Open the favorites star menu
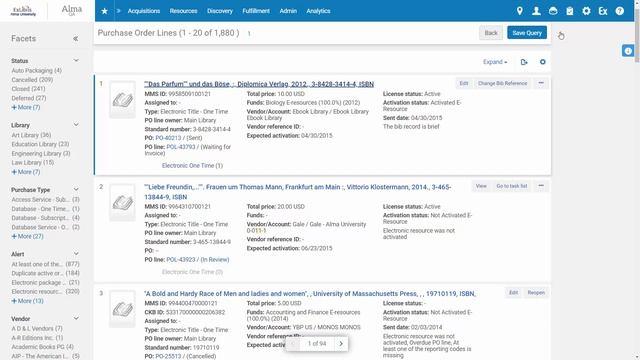The width and height of the screenshot is (640, 360). click(x=104, y=11)
